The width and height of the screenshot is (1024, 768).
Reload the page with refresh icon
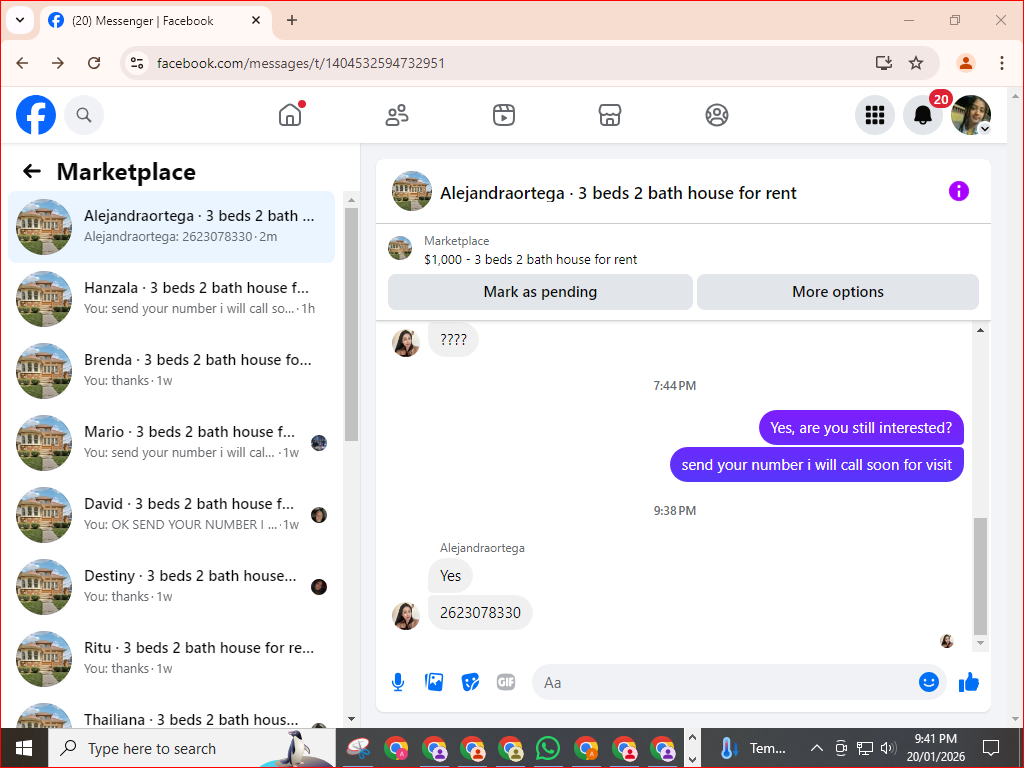94,63
